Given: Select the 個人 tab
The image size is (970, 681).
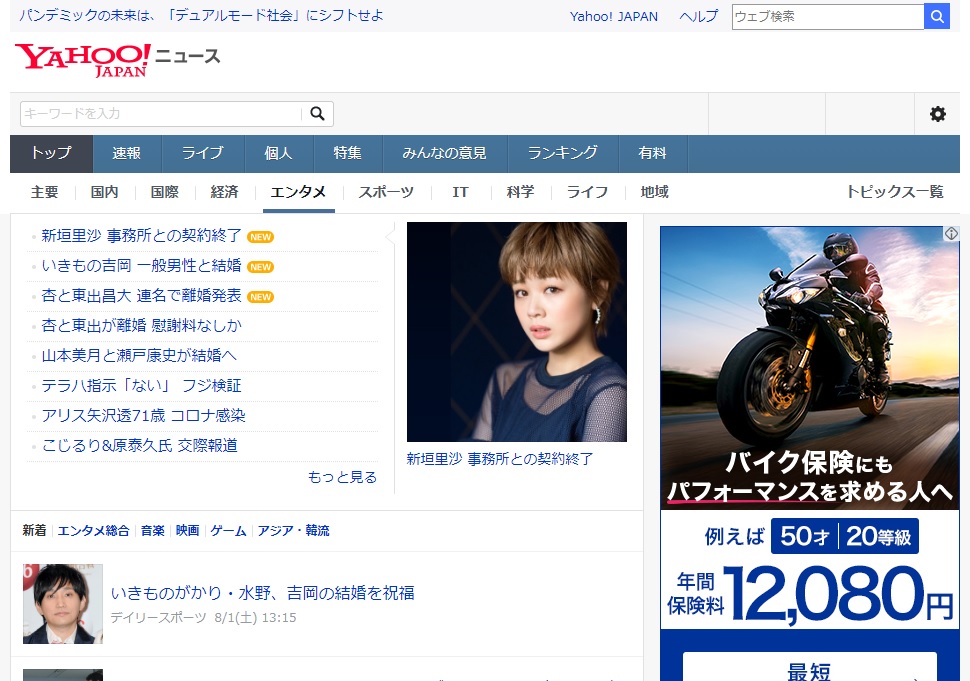Looking at the screenshot, I should pyautogui.click(x=279, y=153).
